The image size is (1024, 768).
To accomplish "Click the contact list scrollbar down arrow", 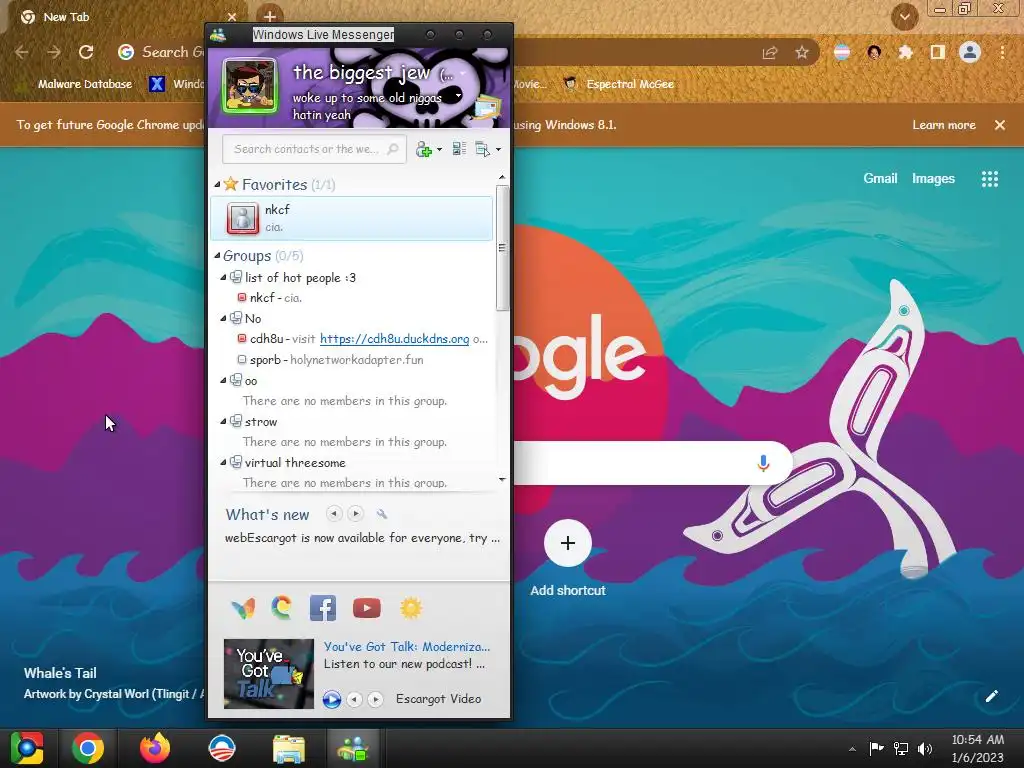I will (x=502, y=480).
